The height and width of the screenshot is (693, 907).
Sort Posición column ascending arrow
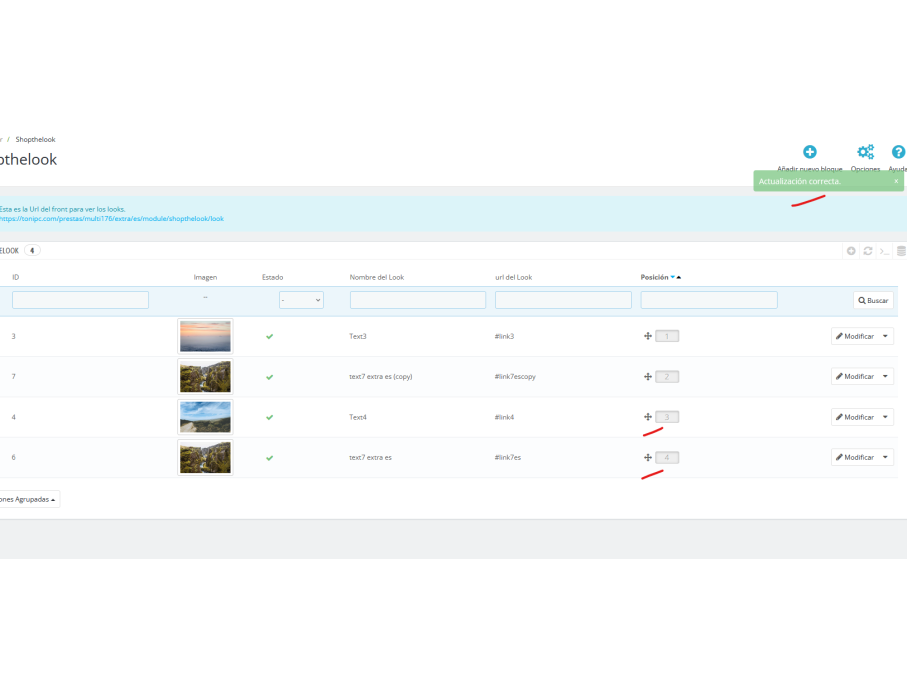coord(679,278)
